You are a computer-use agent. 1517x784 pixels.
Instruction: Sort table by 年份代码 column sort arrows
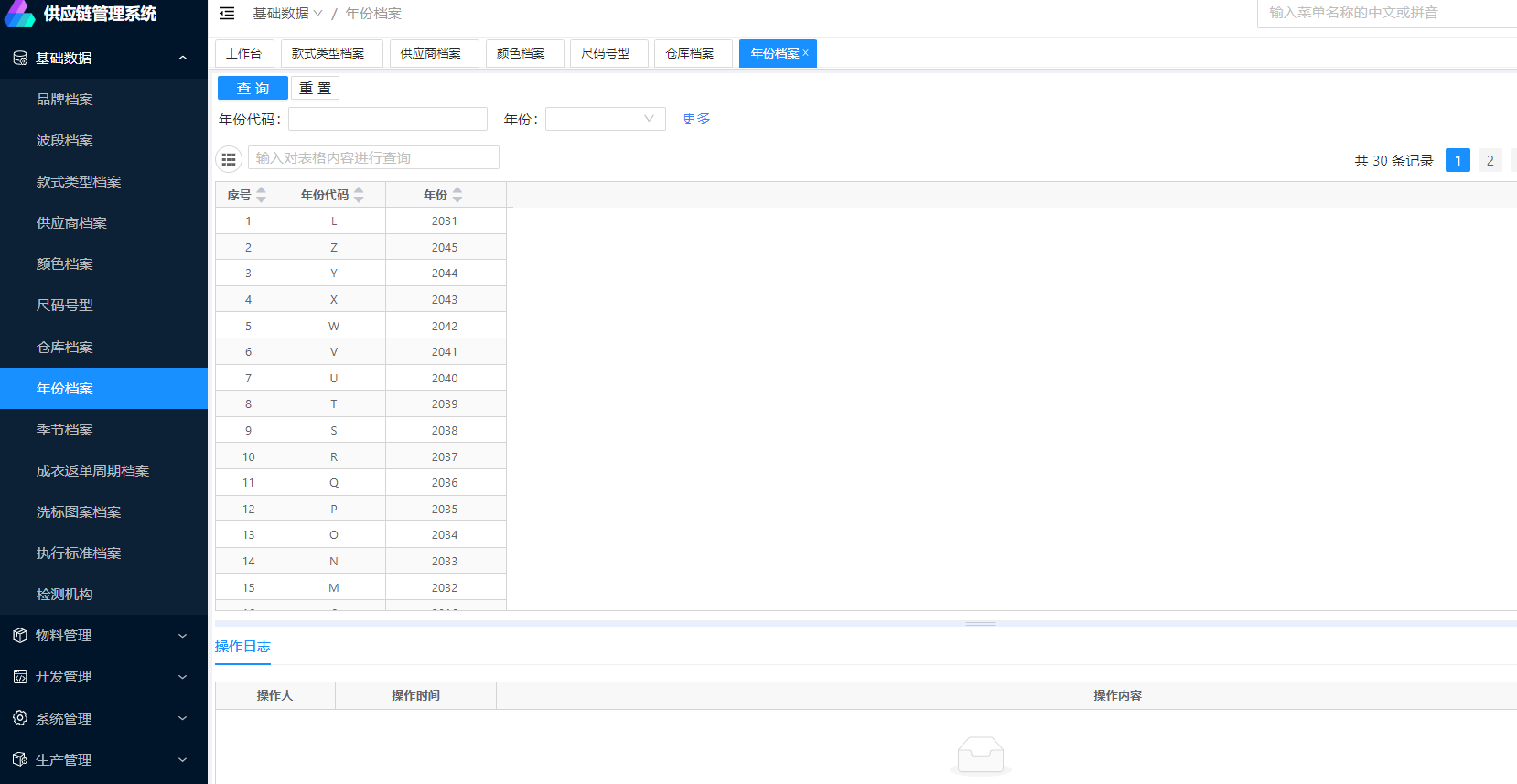coord(359,195)
